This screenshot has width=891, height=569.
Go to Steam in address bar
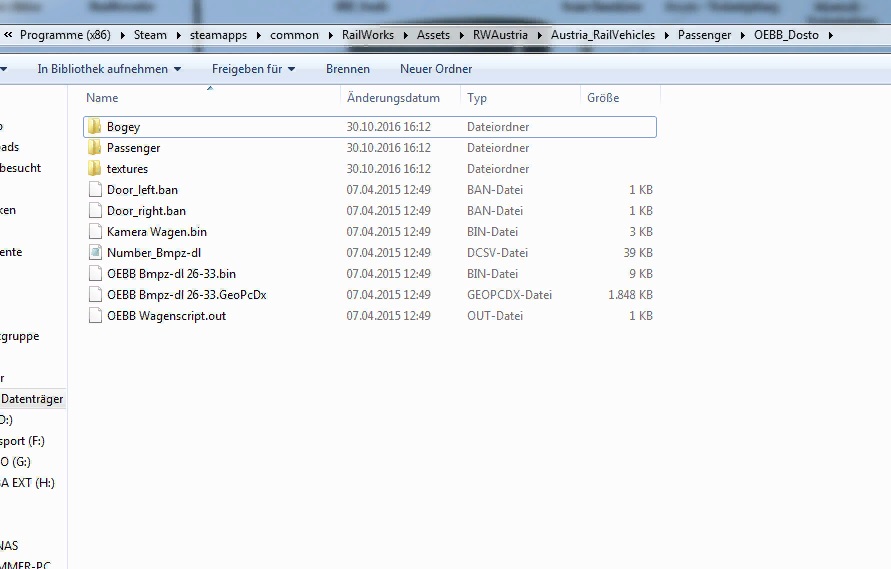point(150,35)
